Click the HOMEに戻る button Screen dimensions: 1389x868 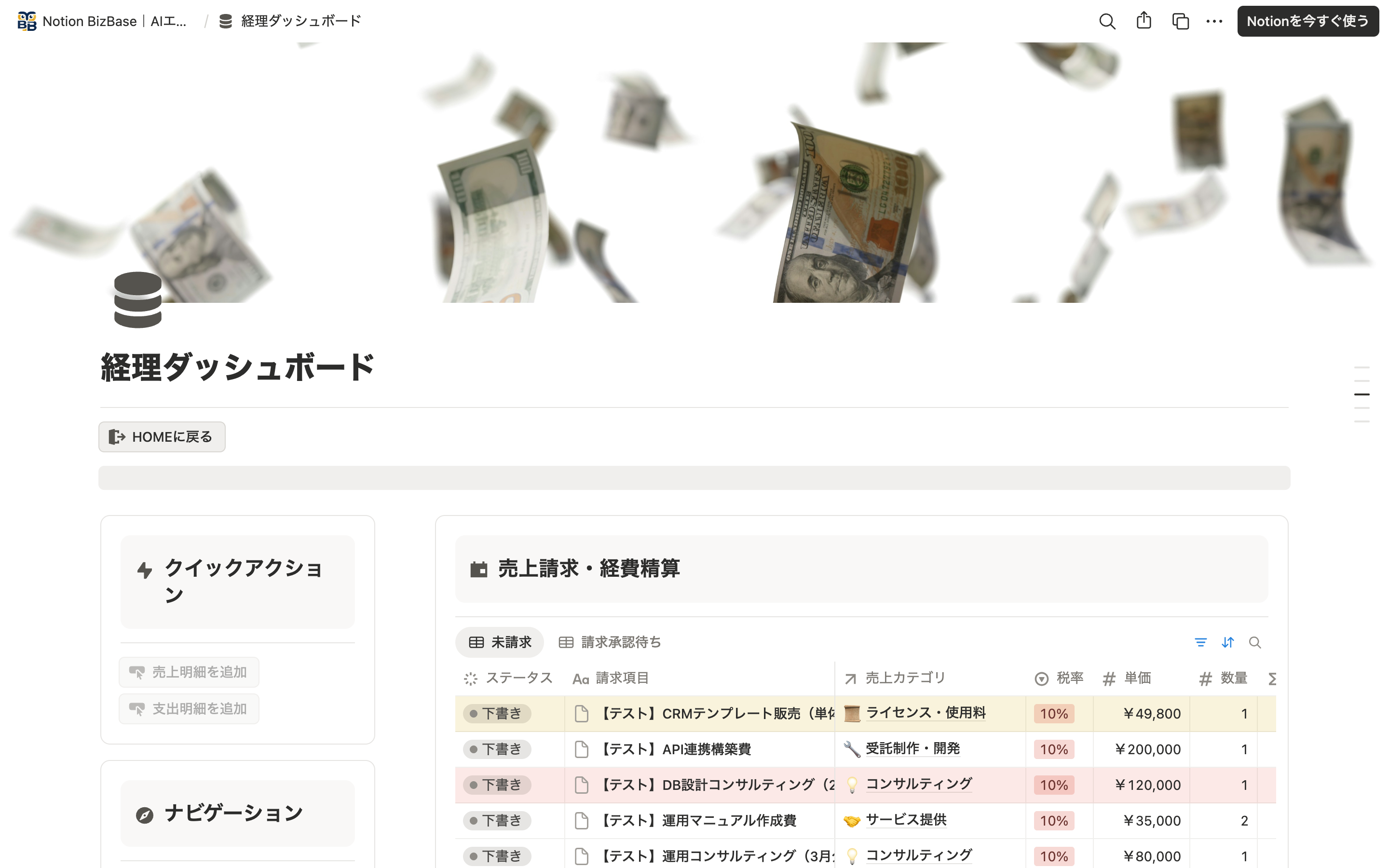tap(162, 437)
